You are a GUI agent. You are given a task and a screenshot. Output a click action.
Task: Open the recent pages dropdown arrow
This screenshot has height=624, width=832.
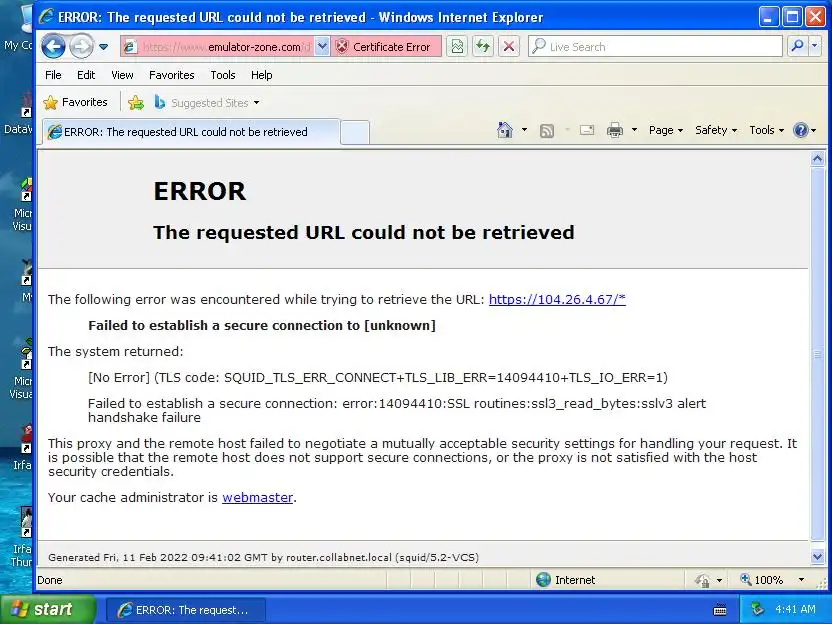[103, 47]
